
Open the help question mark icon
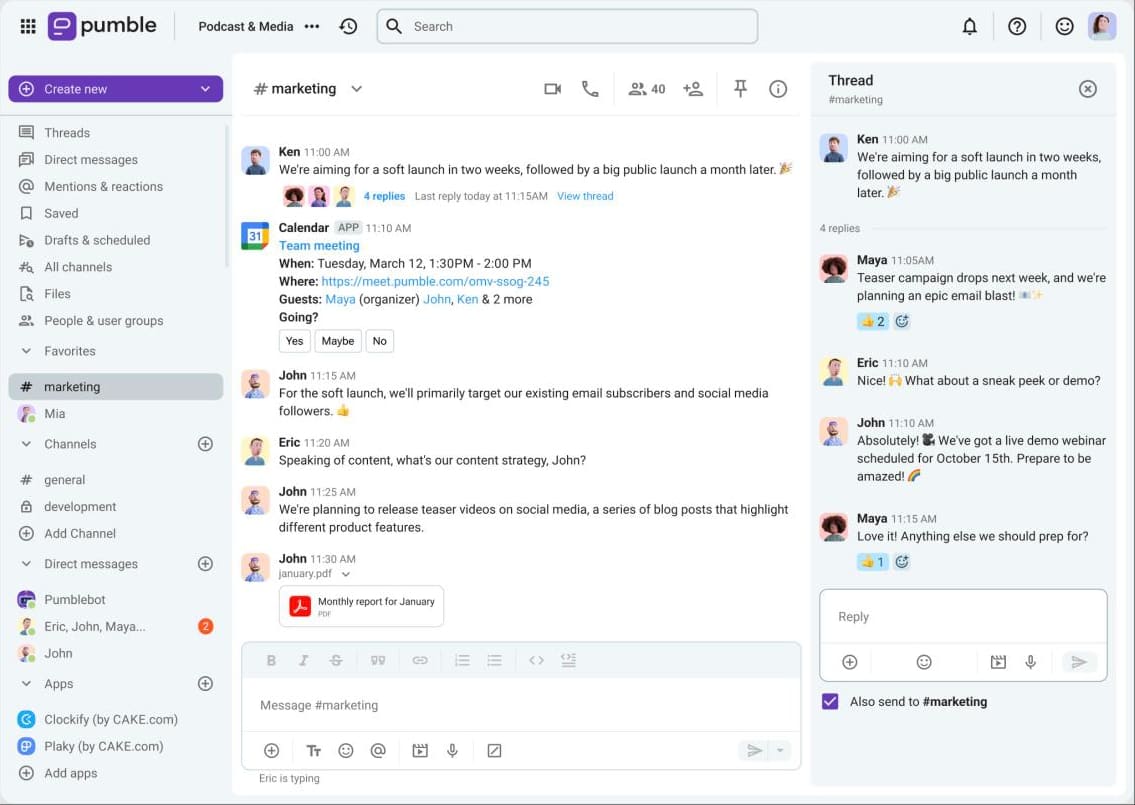(x=1017, y=27)
